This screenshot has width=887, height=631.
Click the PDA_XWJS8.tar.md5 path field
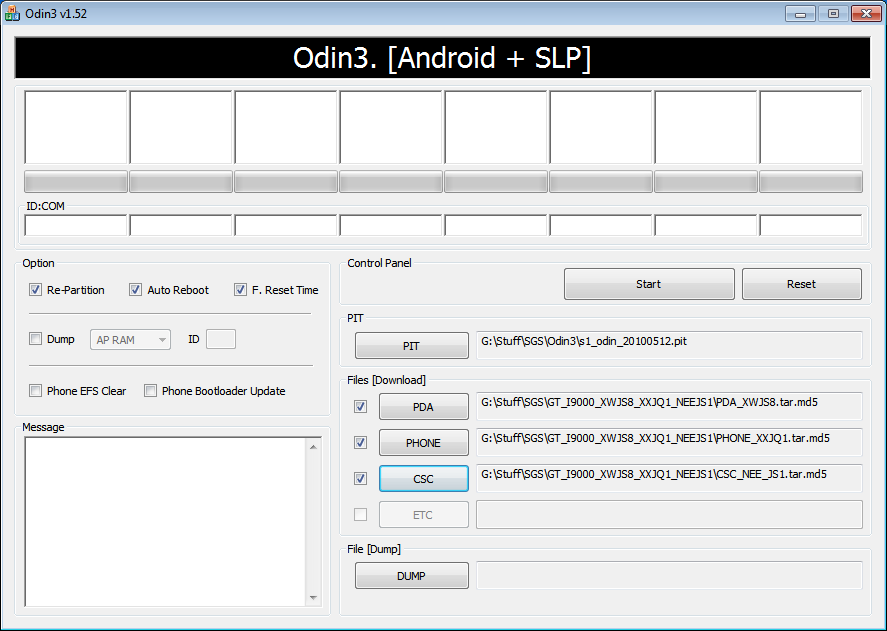click(669, 406)
